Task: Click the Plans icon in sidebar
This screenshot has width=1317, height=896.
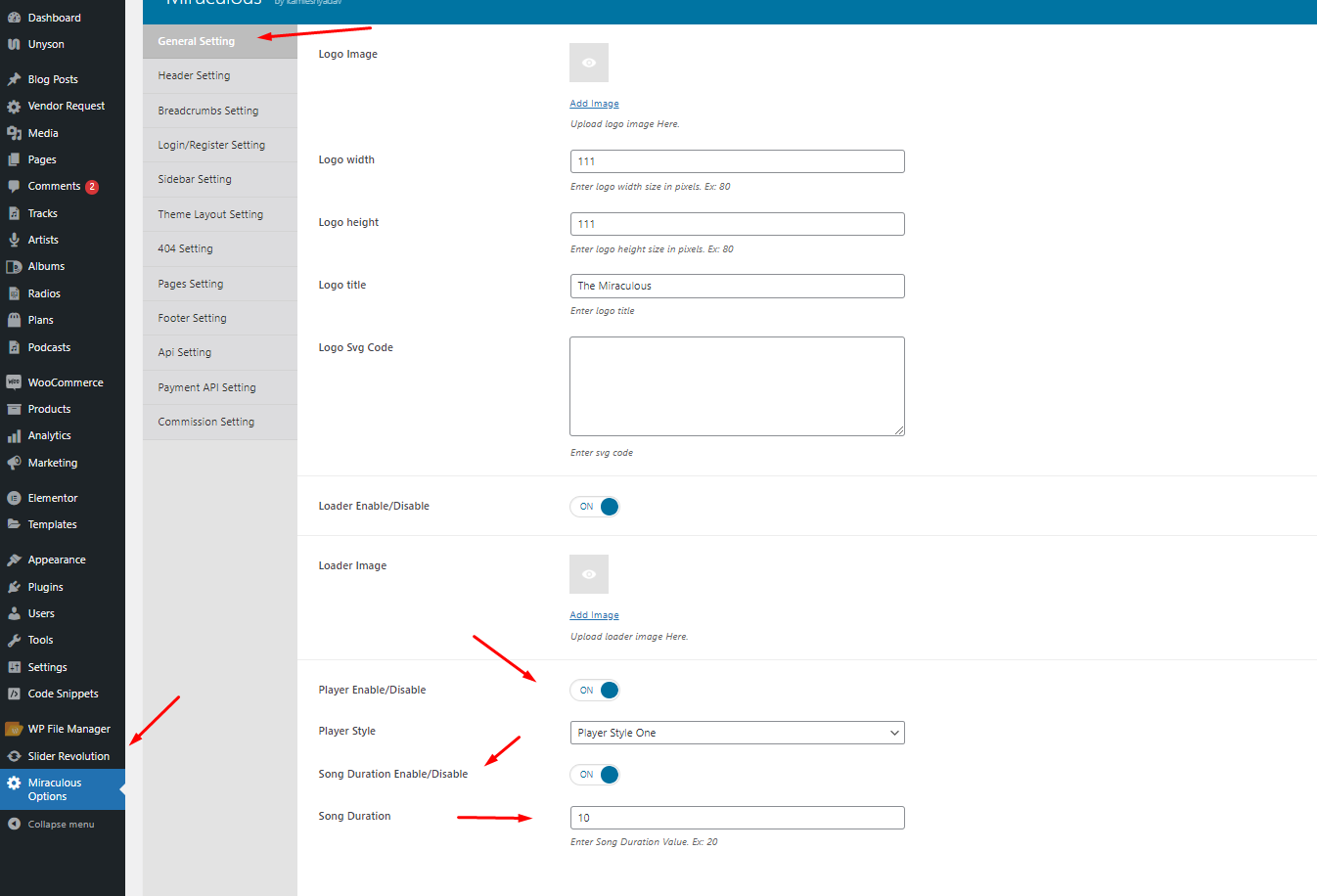Action: 14,320
